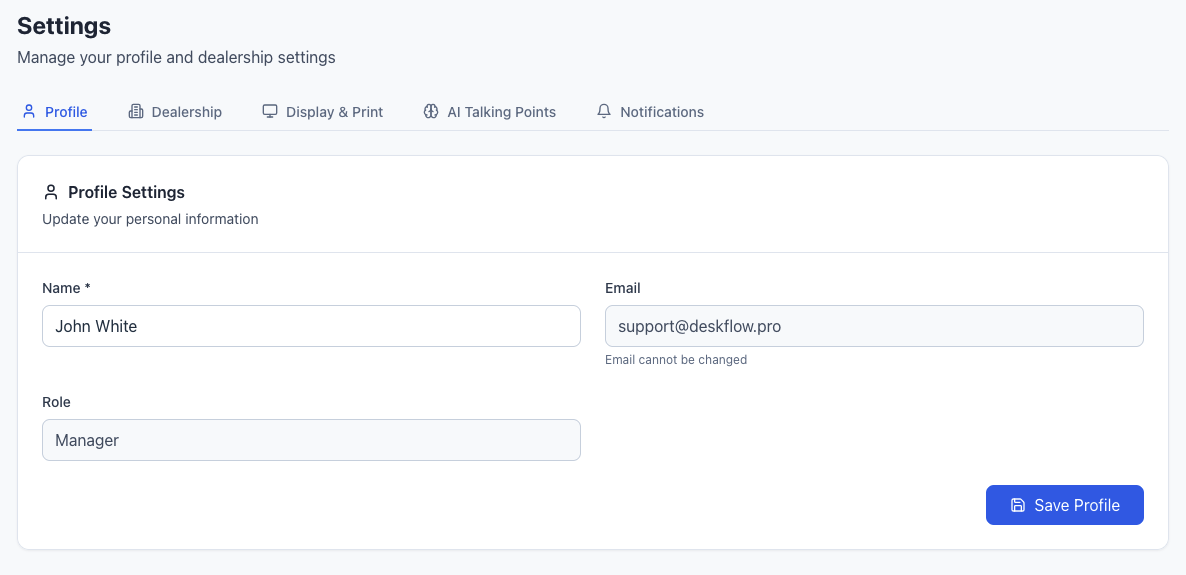Switch to the Dealership tab
The width and height of the screenshot is (1186, 575).
coord(175,112)
